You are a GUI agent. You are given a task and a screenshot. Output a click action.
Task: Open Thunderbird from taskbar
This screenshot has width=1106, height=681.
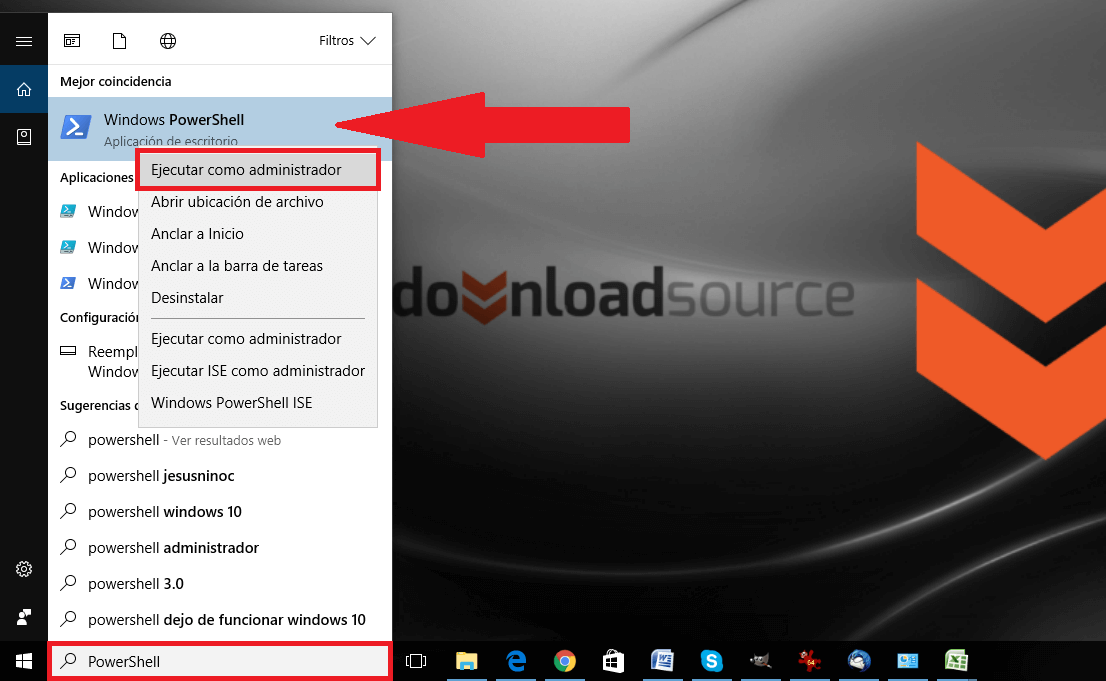click(858, 661)
